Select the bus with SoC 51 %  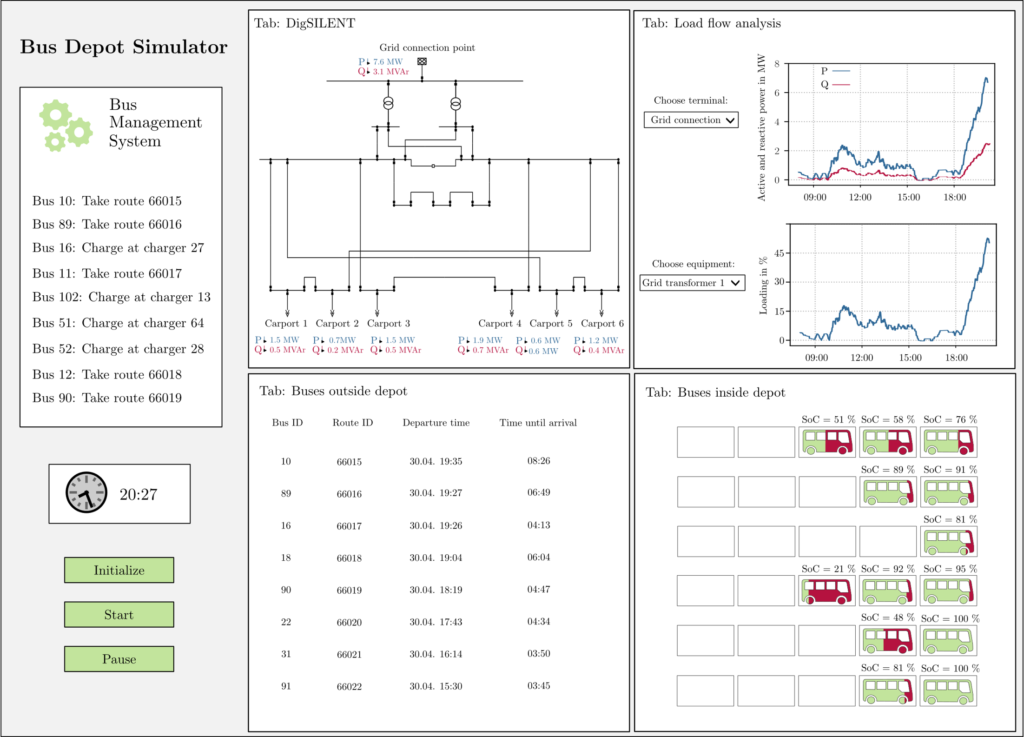tap(827, 442)
